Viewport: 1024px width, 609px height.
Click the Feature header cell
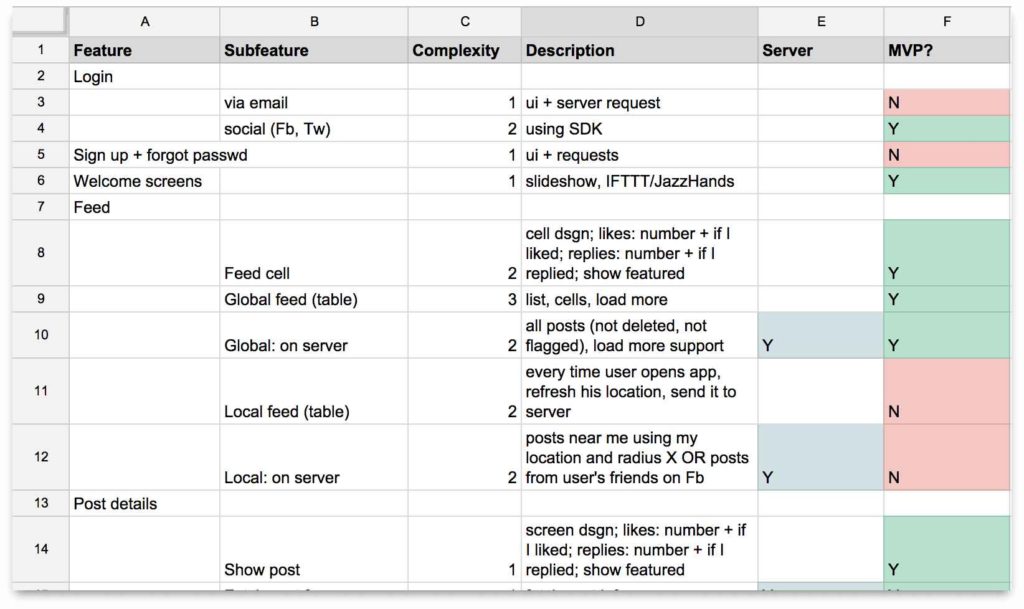coord(145,50)
